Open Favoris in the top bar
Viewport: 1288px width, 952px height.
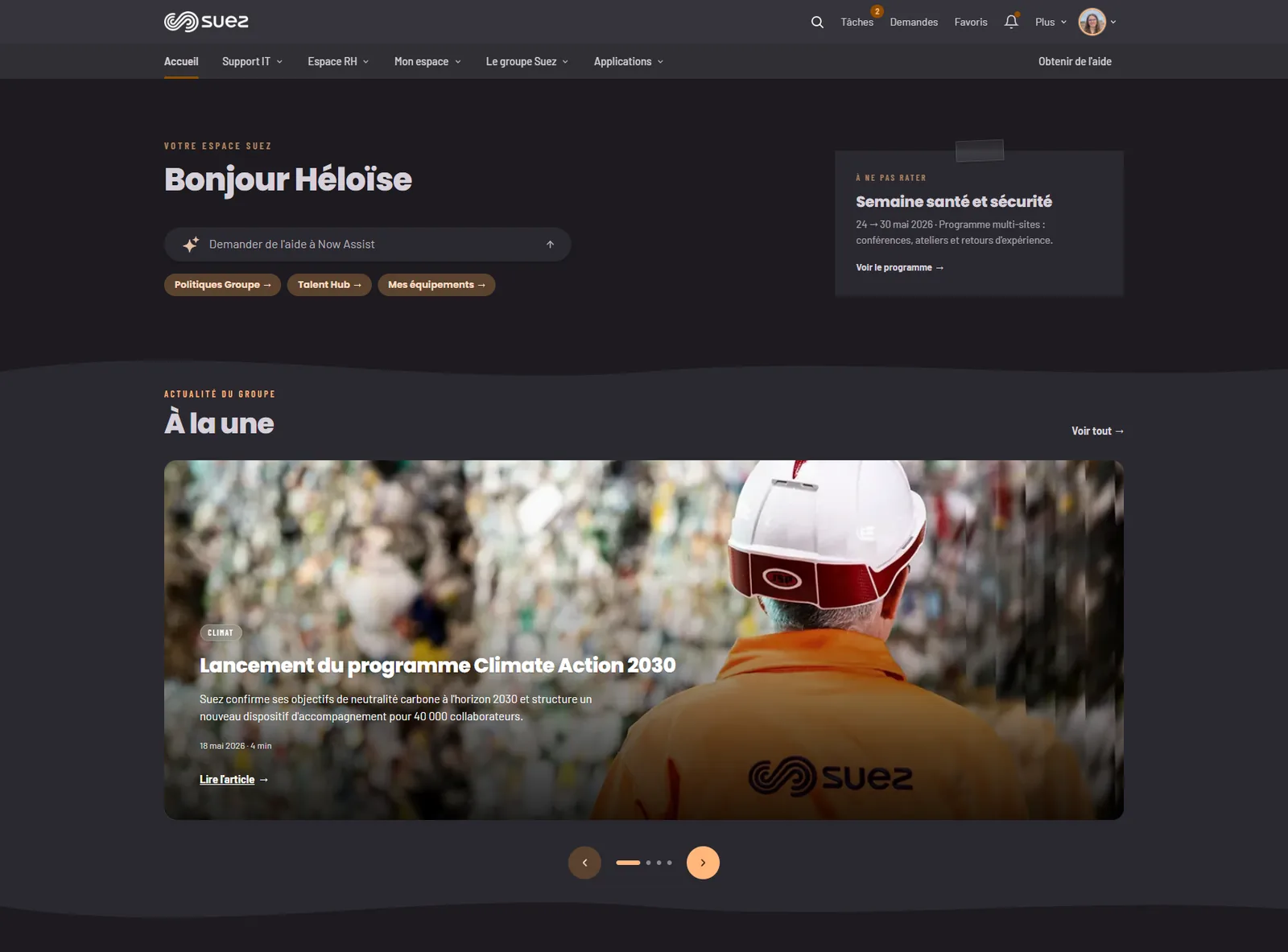click(x=971, y=22)
